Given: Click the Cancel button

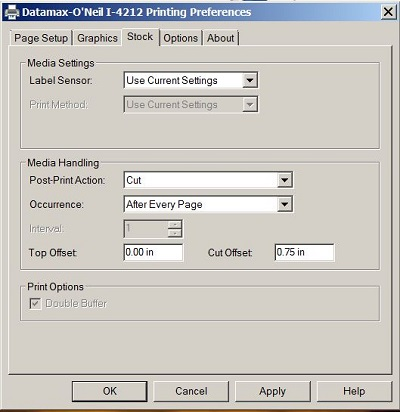Looking at the screenshot, I should pos(191,391).
